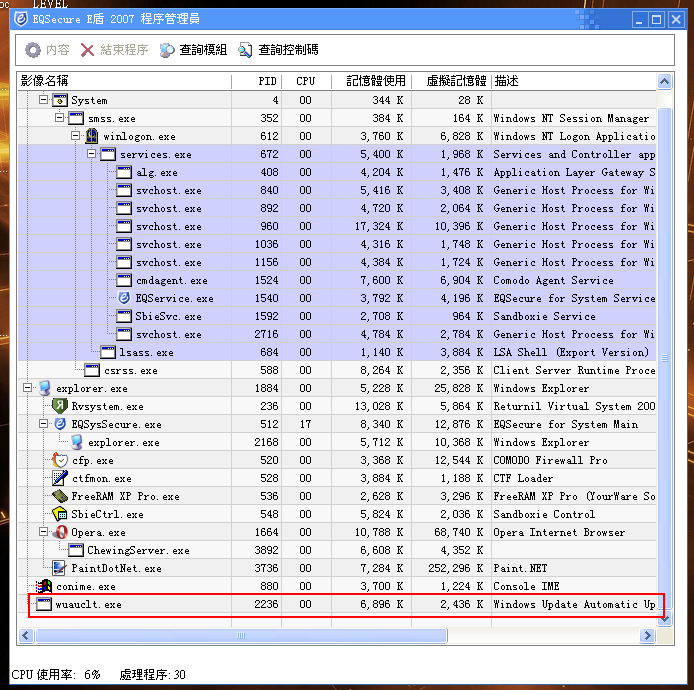Click the Rvsystem.exe green shield icon

pyautogui.click(x=60, y=406)
